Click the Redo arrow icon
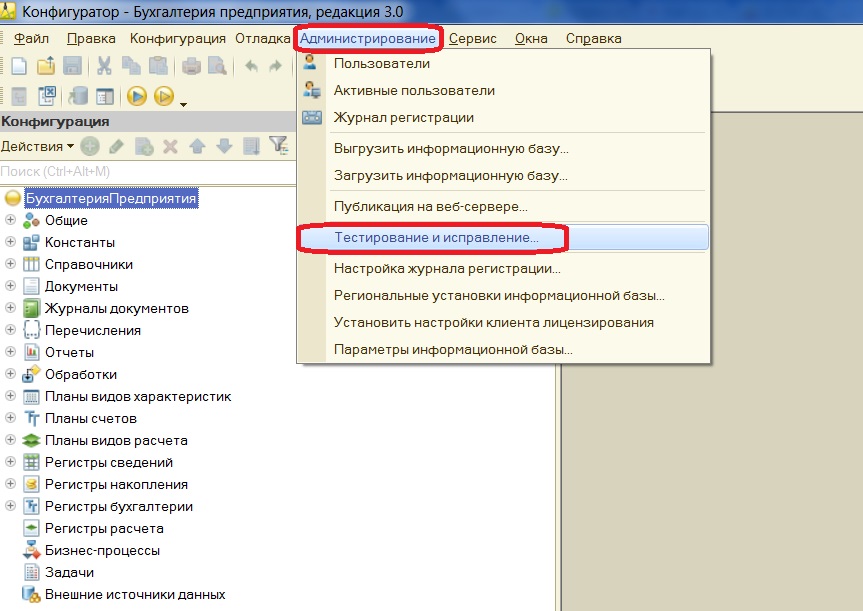 point(275,66)
